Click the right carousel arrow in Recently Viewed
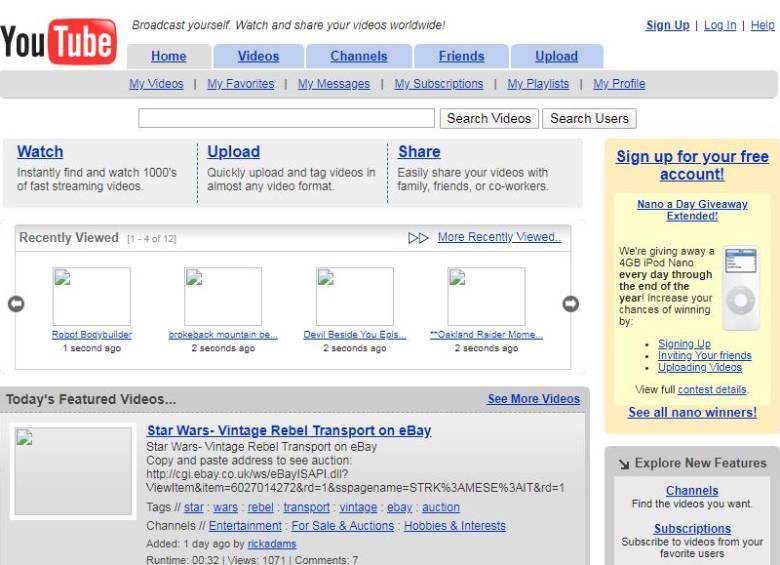780x565 pixels. (571, 304)
